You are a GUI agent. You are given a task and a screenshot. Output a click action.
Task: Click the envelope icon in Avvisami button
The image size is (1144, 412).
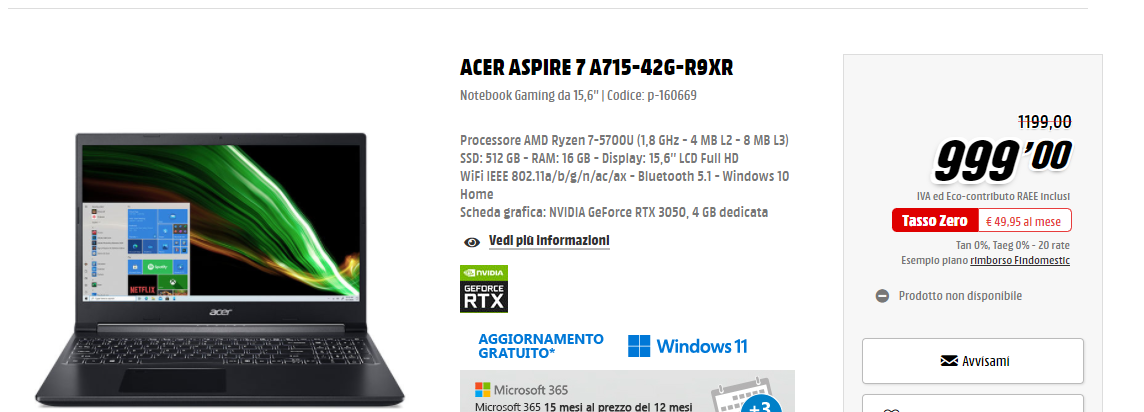click(x=949, y=361)
